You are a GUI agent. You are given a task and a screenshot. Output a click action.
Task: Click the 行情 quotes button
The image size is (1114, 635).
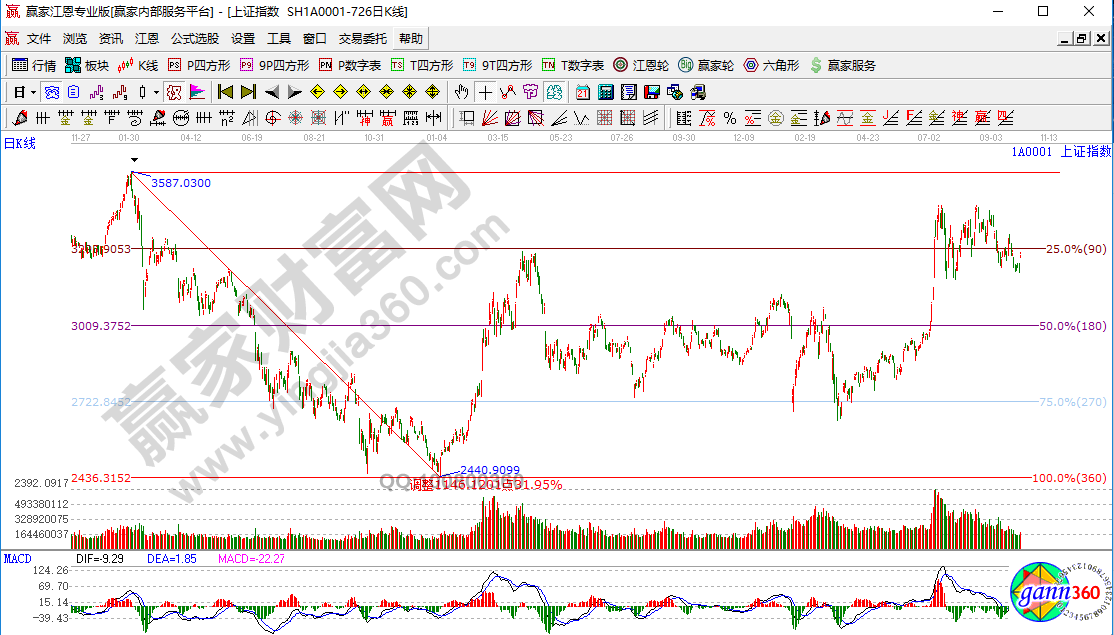(x=34, y=65)
